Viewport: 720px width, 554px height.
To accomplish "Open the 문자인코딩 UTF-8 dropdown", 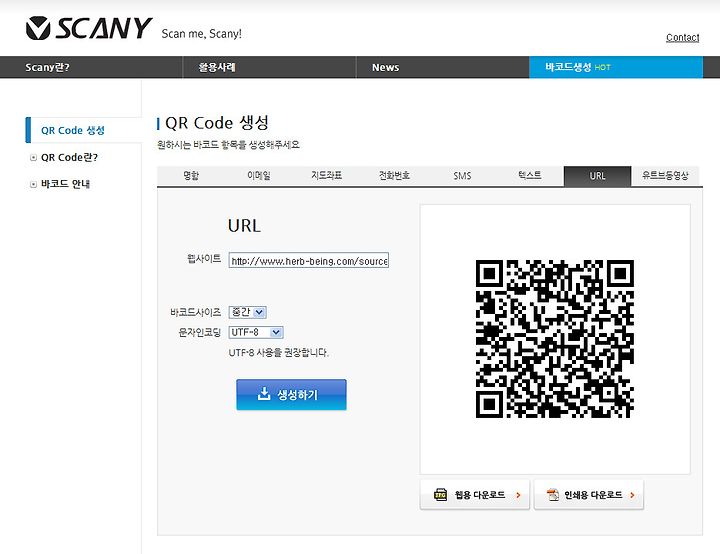I will [256, 332].
